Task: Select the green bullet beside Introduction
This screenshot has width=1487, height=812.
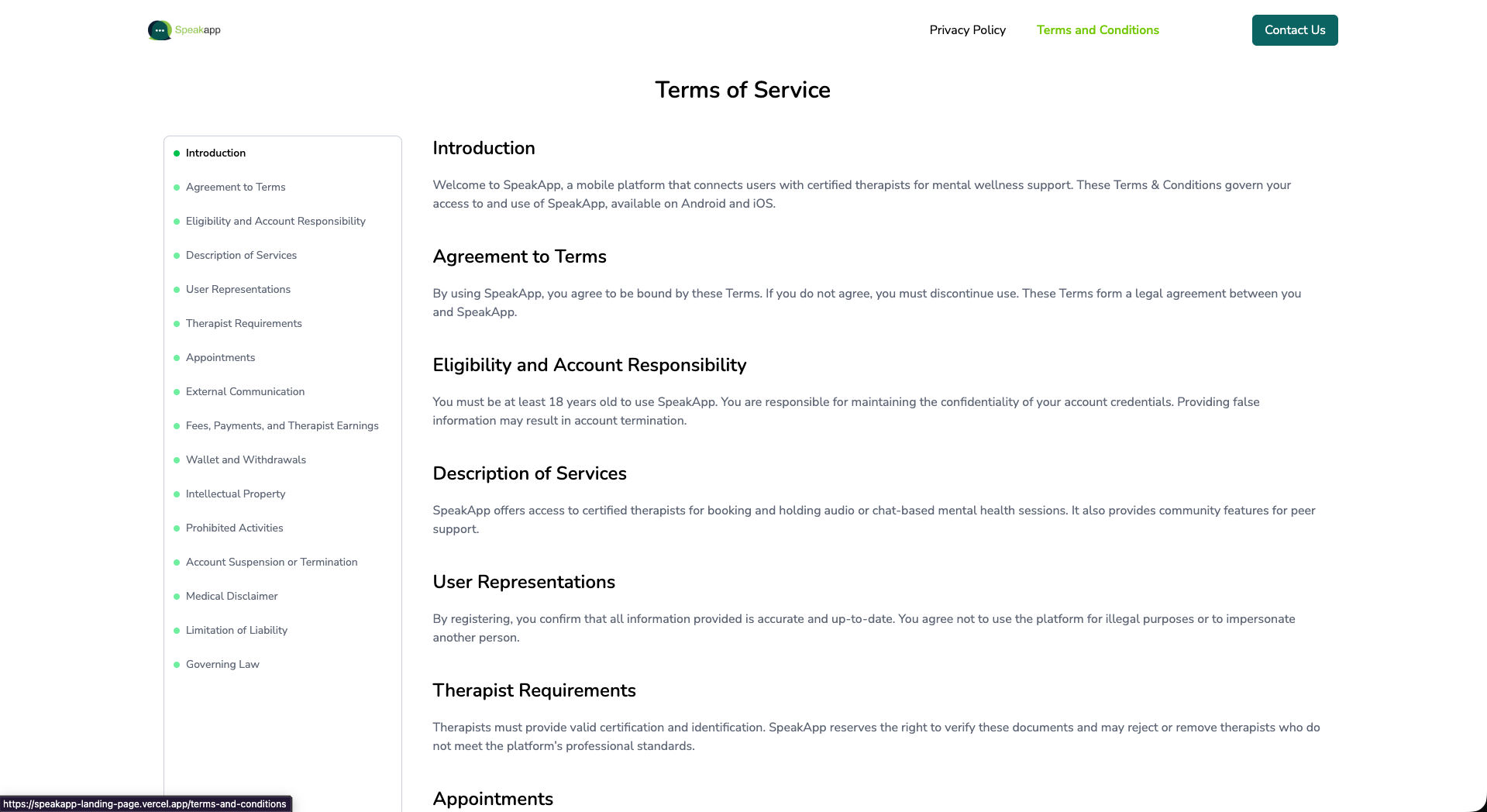Action: click(177, 153)
